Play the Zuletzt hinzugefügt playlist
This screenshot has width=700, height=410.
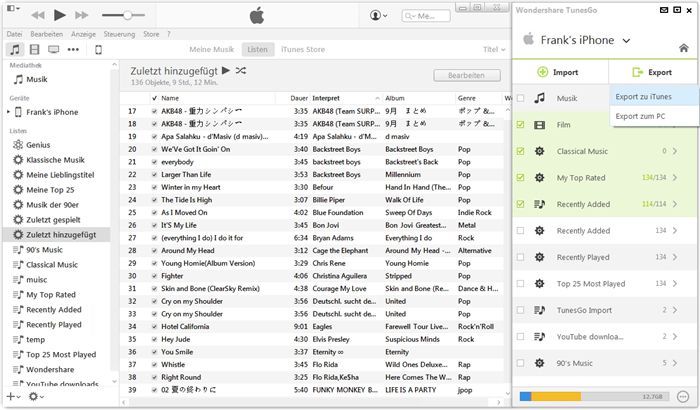226,70
